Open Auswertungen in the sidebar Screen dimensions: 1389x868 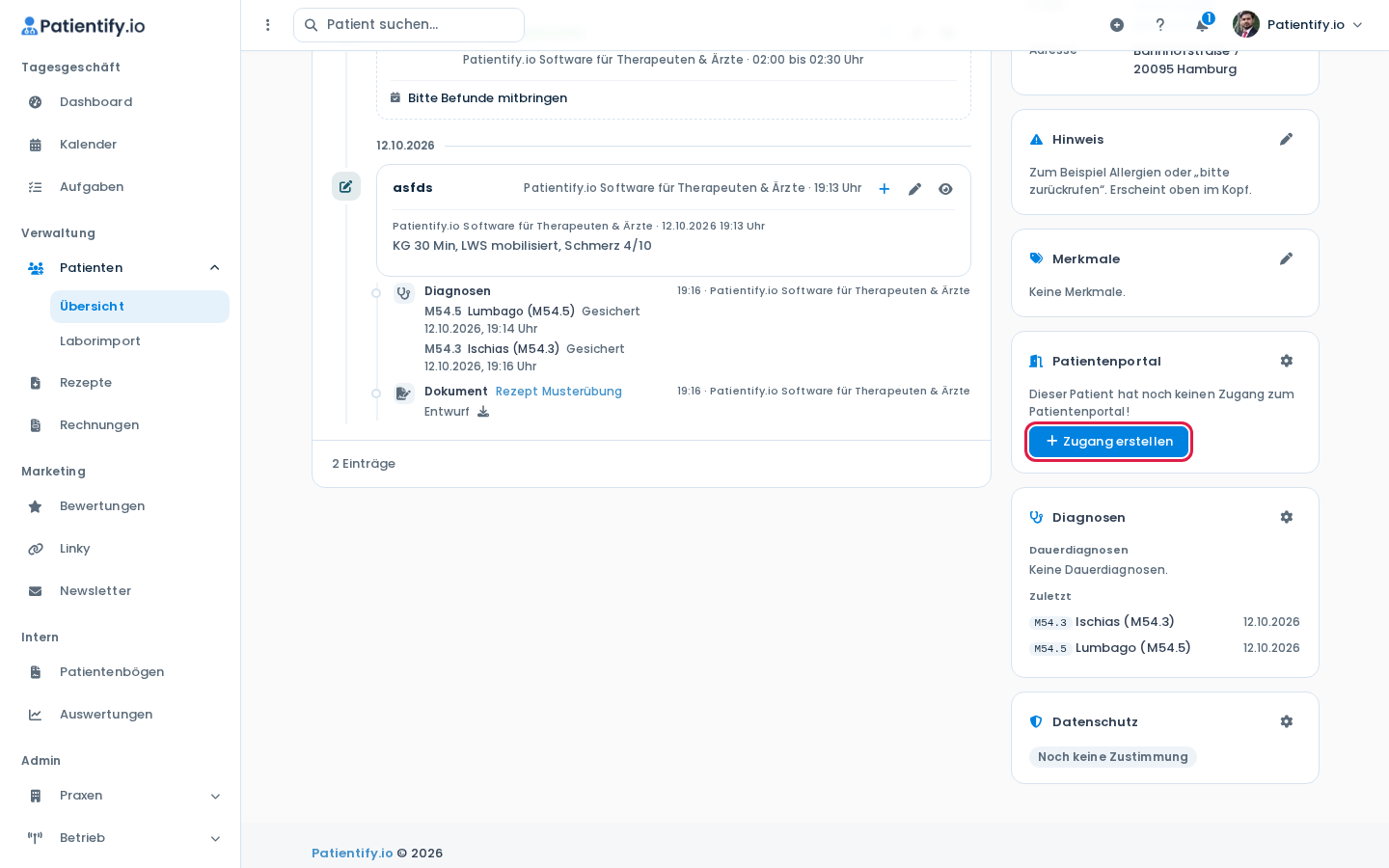coord(121,715)
